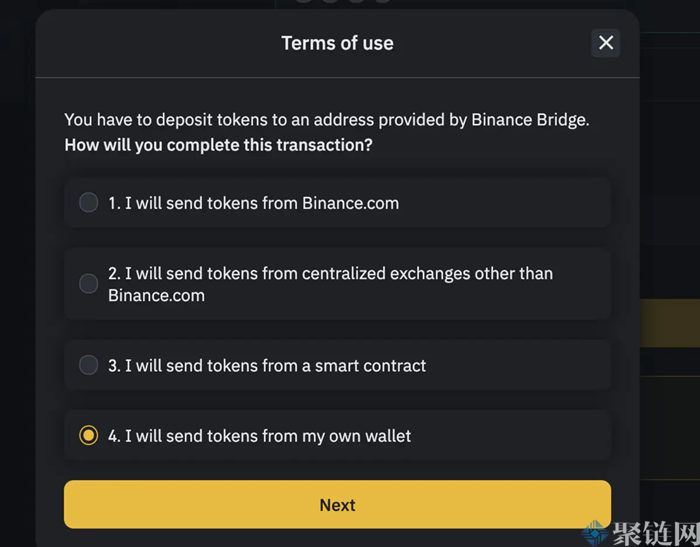Click the Next button

click(x=337, y=505)
